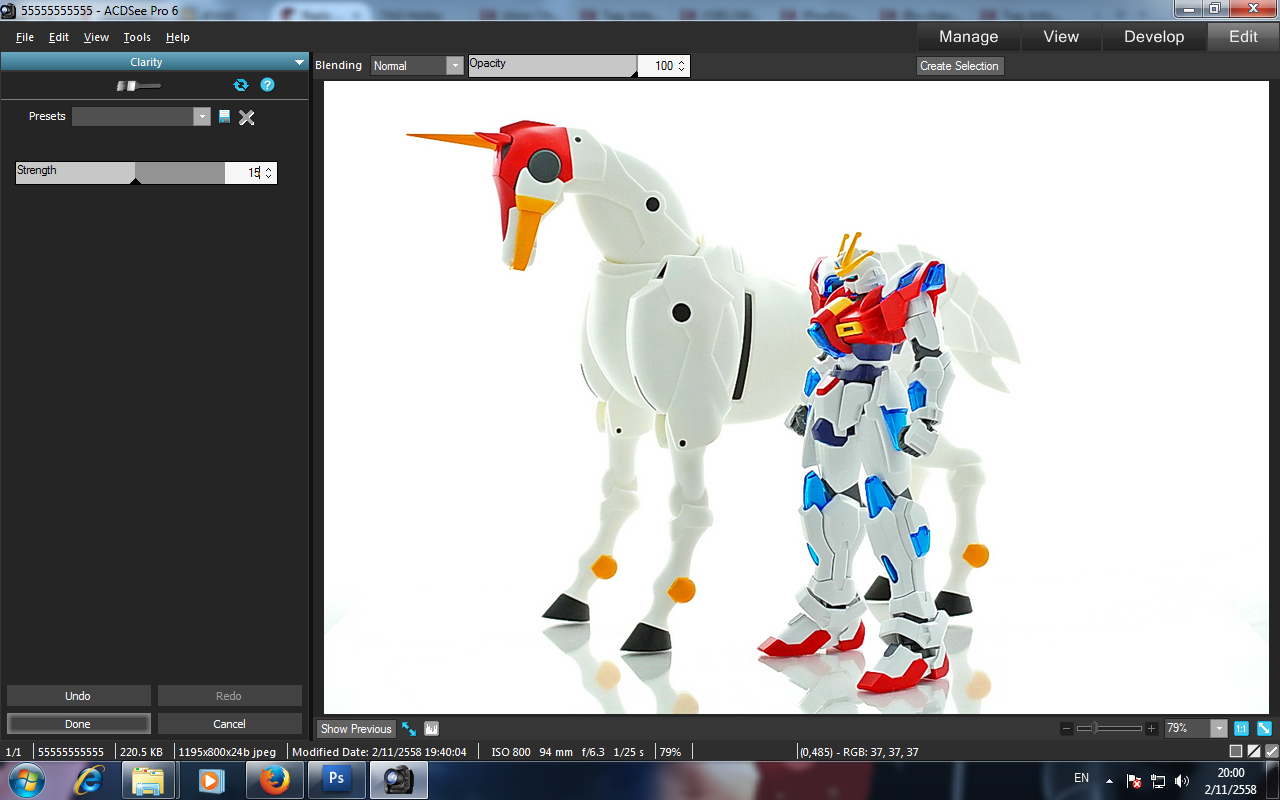Viewport: 1280px width, 800px height.
Task: Delete the preset with the X icon
Action: 247,117
